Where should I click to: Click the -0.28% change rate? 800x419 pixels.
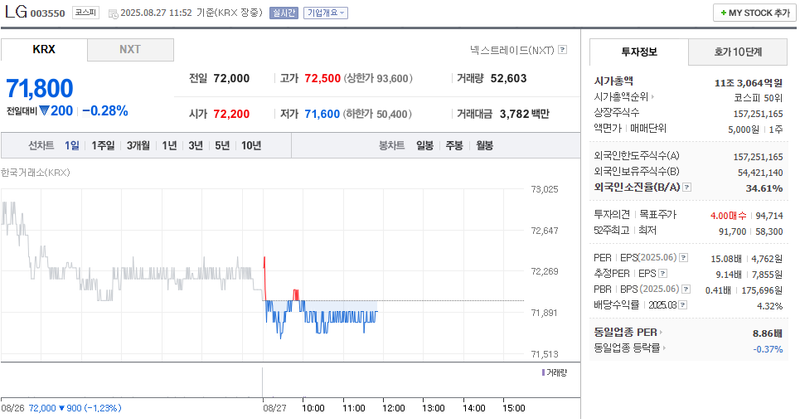pos(105,111)
